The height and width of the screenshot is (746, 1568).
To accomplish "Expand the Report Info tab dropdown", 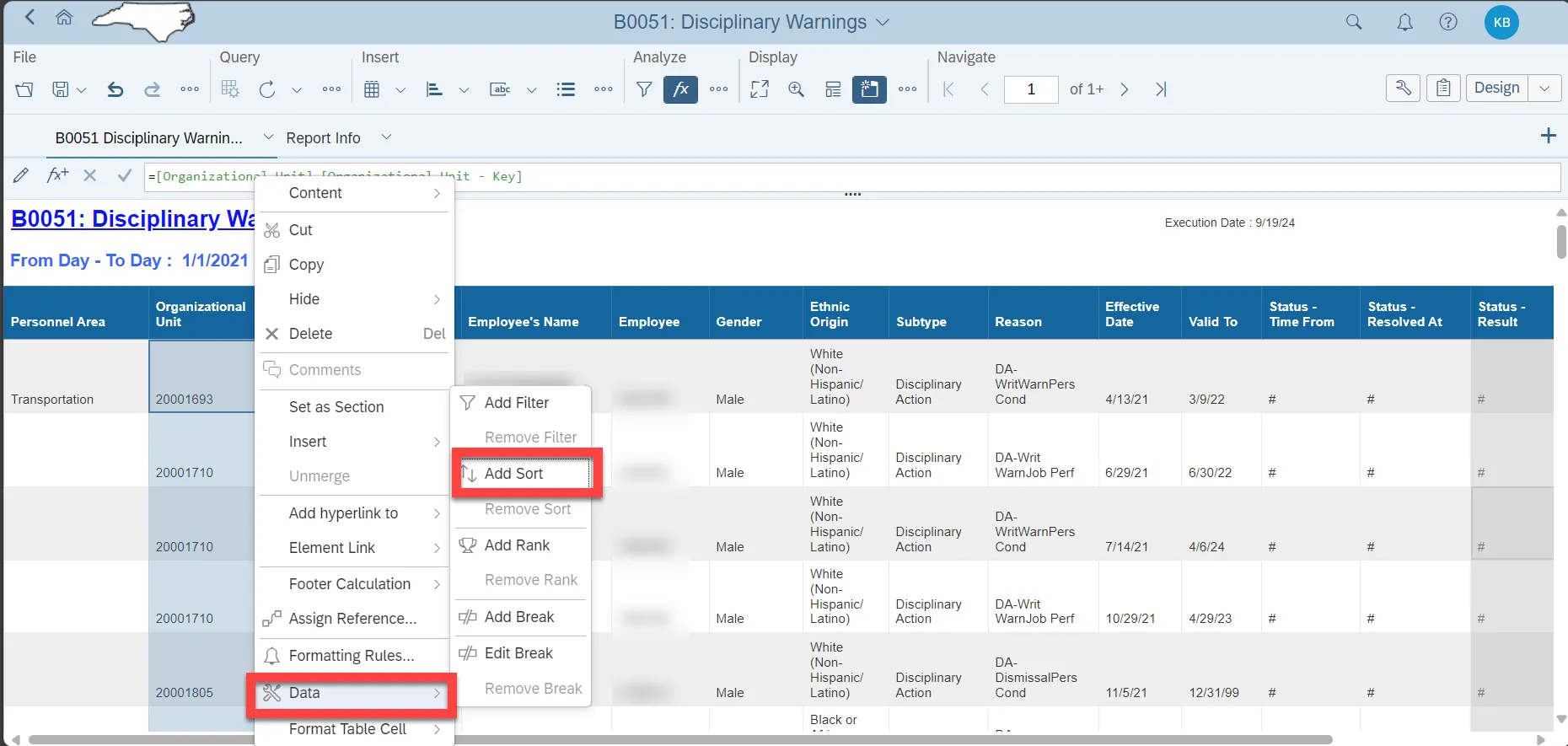I will point(386,137).
